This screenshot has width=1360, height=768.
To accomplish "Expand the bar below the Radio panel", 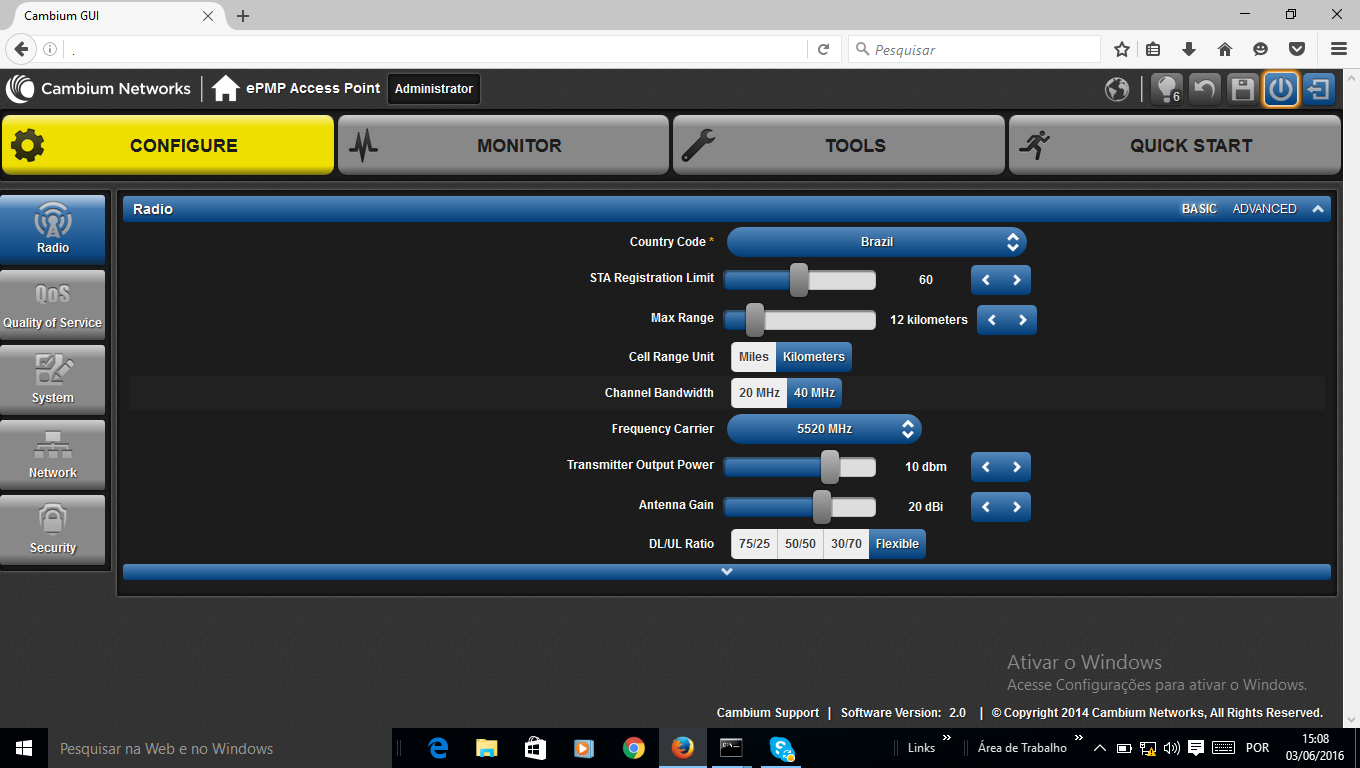I will click(x=727, y=572).
